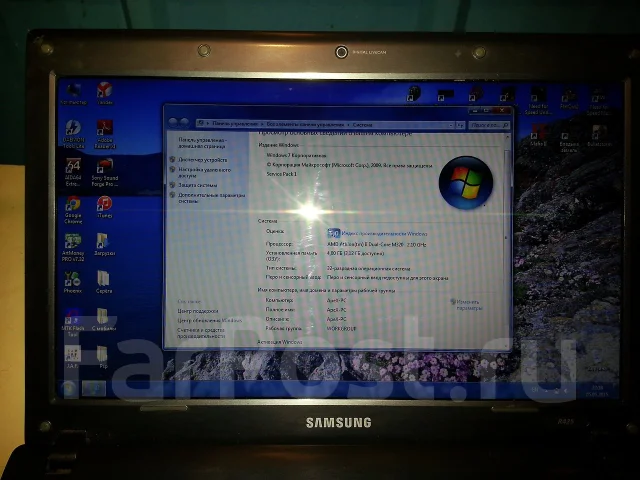The height and width of the screenshot is (480, 640).
Task: Open the С мобилы desktop folder
Action: click(104, 320)
